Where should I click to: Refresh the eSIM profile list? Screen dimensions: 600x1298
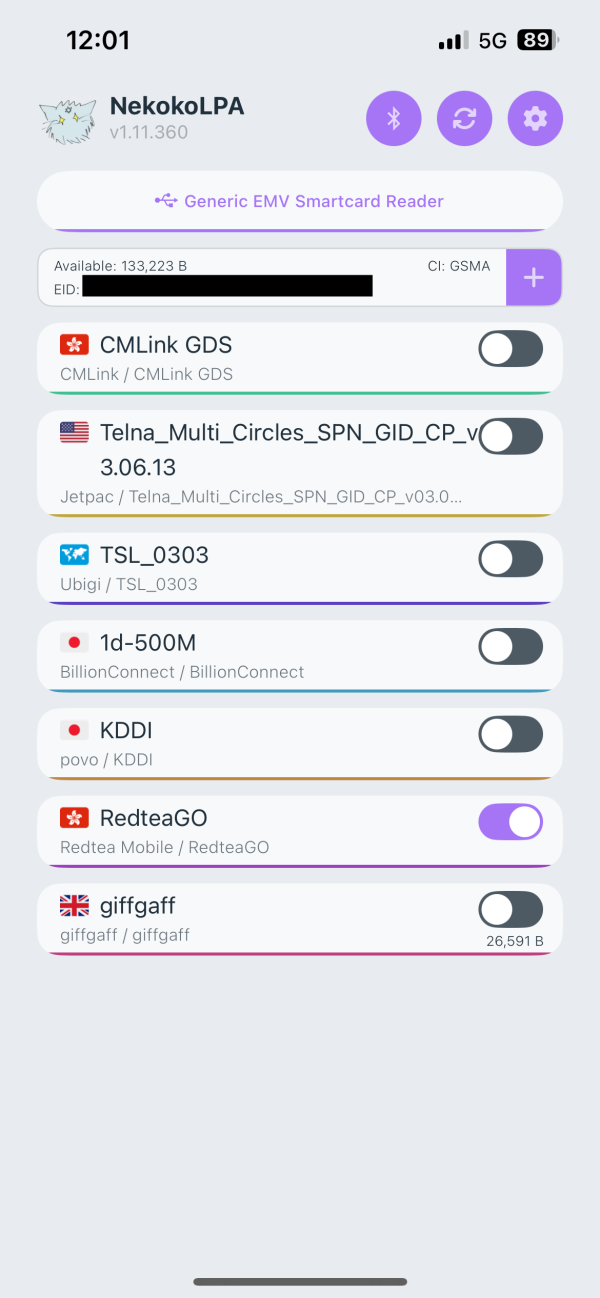click(464, 118)
